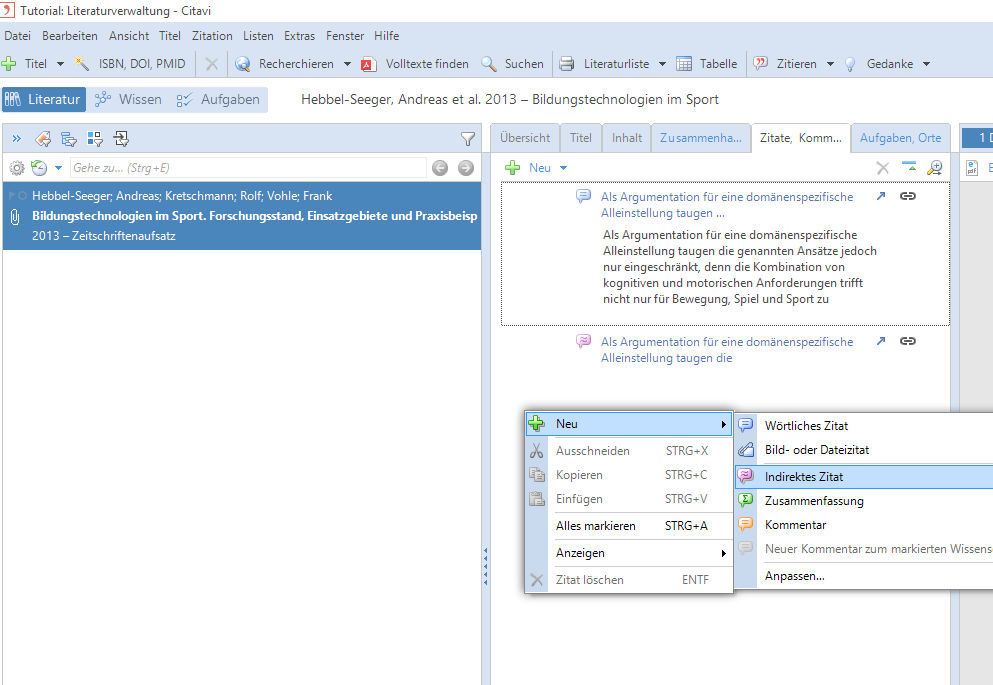Open the Zitation menu
This screenshot has height=685, width=993.
point(212,36)
